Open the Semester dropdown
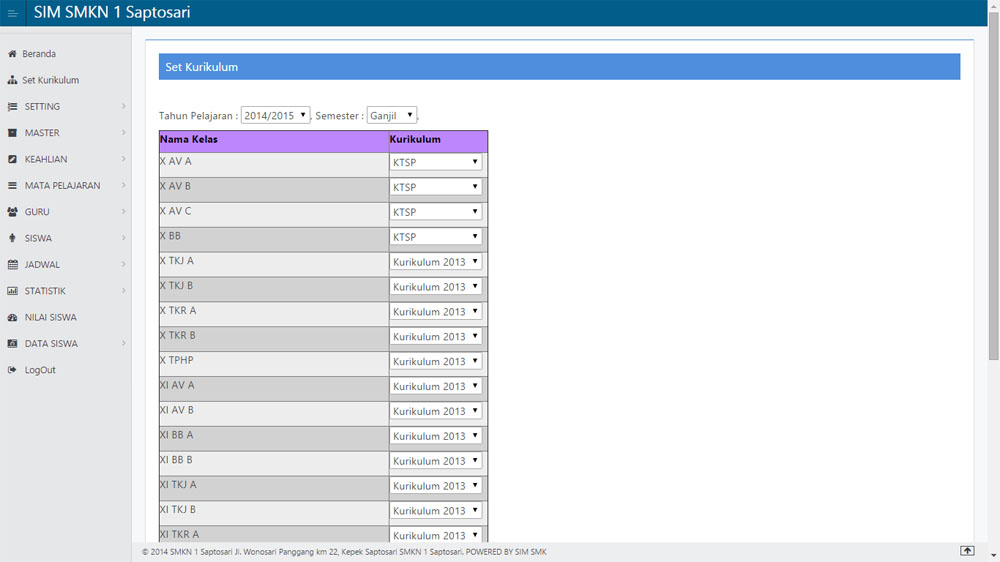 click(x=392, y=116)
